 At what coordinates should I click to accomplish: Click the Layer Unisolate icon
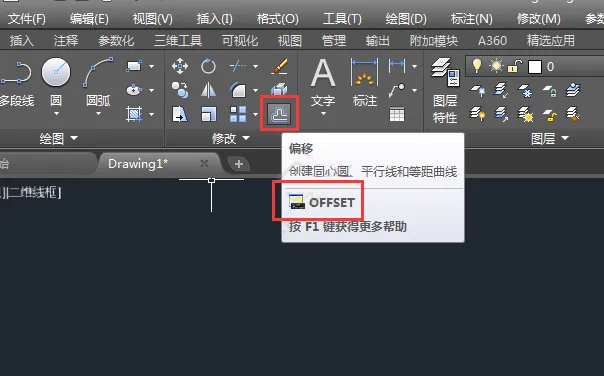501,114
